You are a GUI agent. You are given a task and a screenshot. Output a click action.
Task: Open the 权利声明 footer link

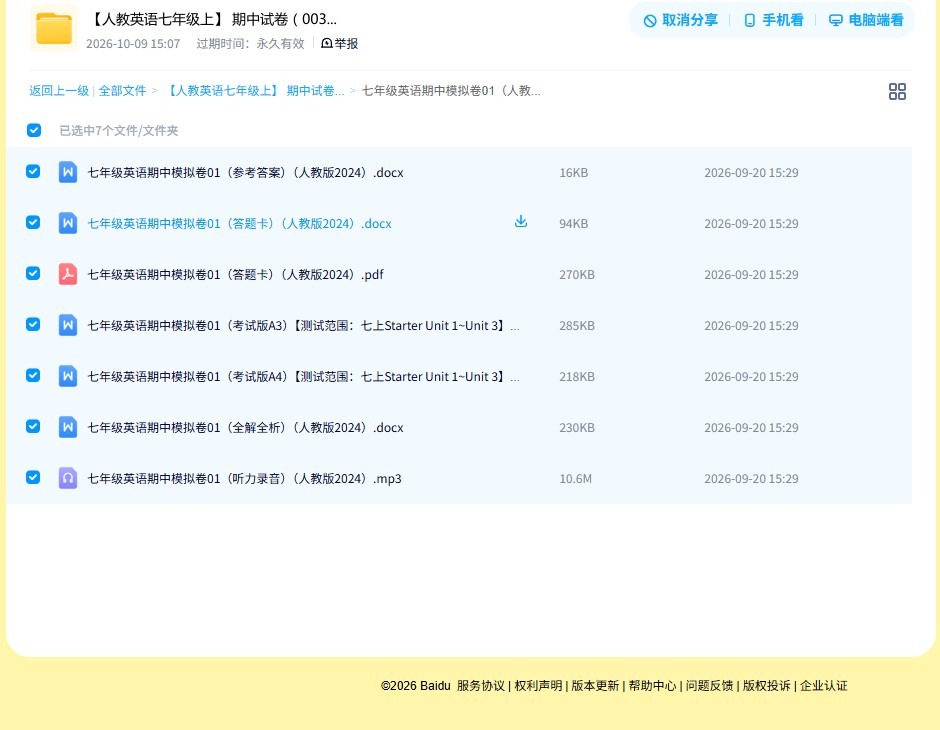coord(538,686)
